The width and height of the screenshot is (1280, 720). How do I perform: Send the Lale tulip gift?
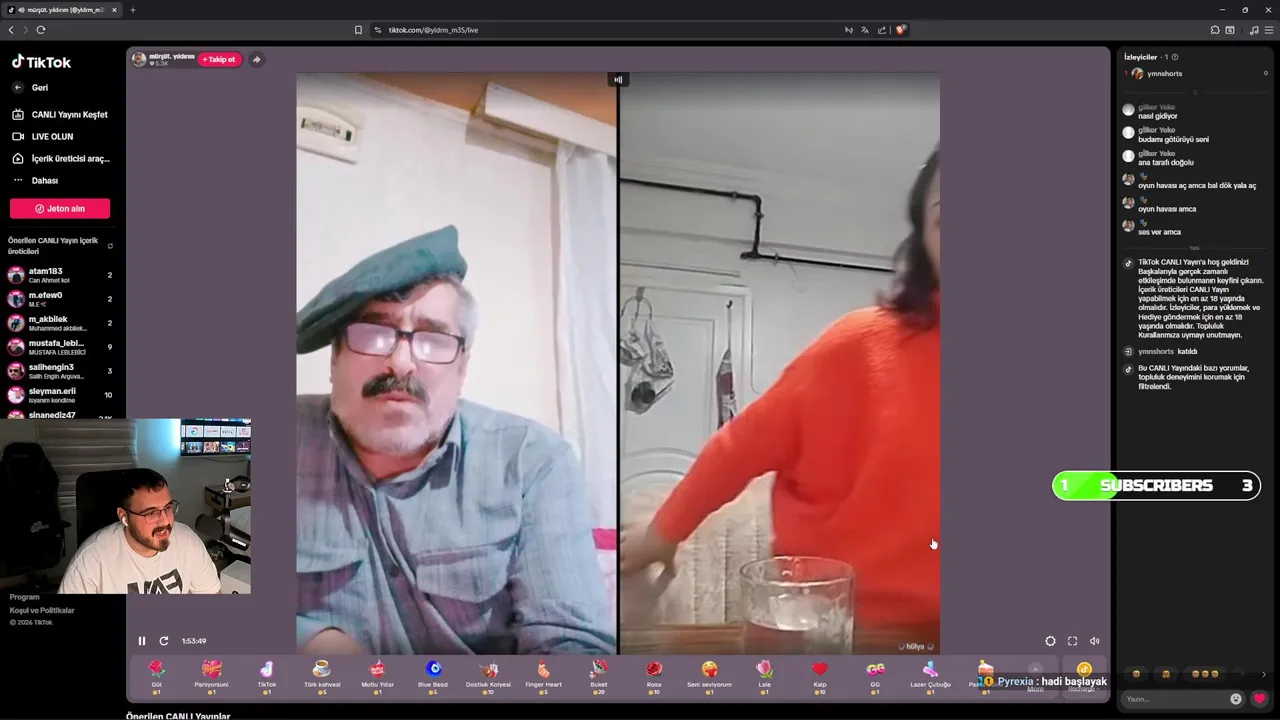pyautogui.click(x=765, y=676)
